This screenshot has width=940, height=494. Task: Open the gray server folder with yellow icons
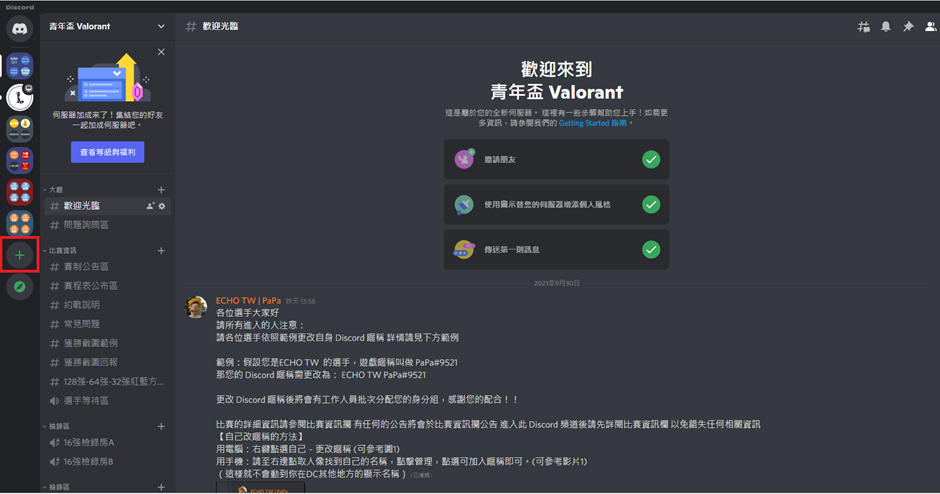[x=20, y=129]
